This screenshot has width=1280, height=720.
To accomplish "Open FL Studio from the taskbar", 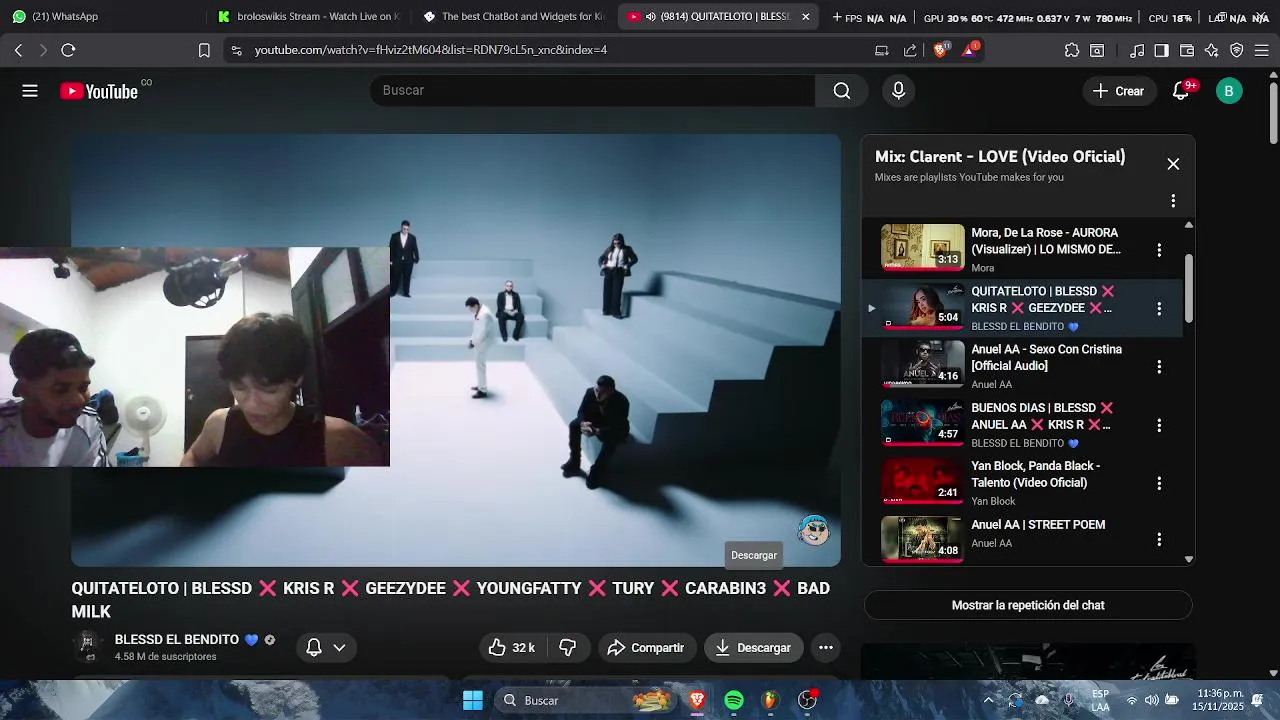I will (x=770, y=700).
